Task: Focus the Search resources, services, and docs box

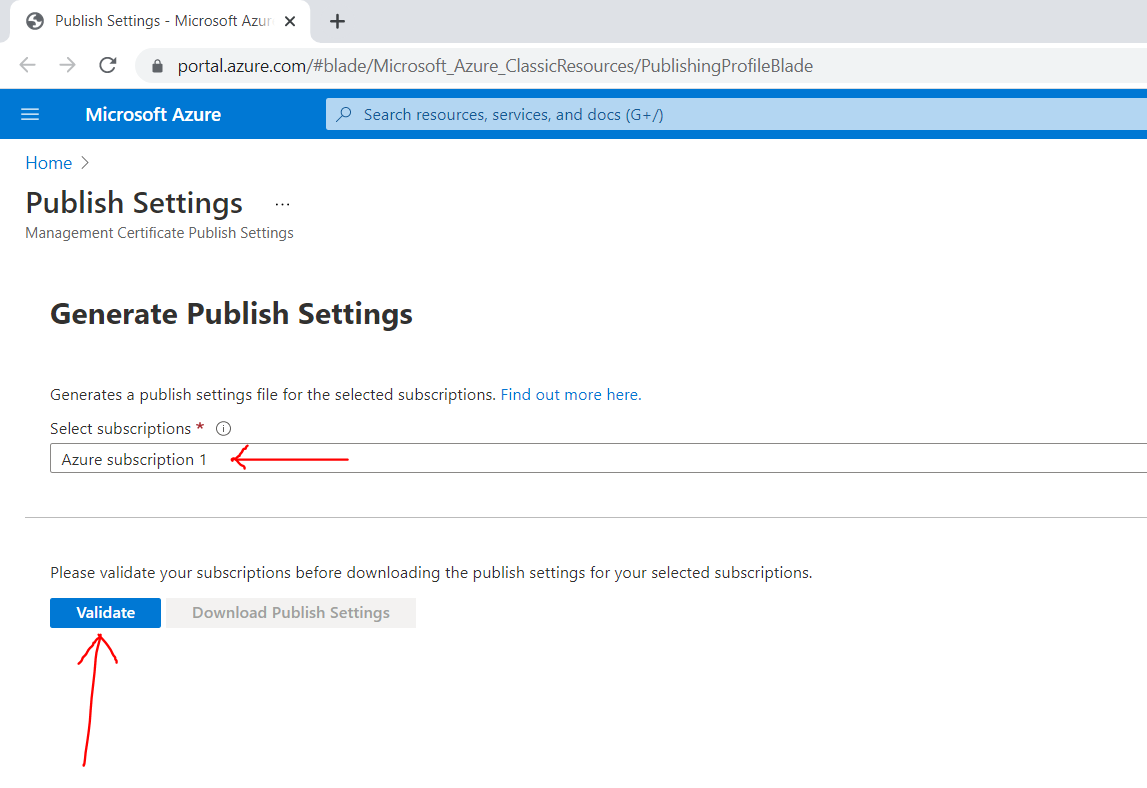Action: tap(736, 114)
